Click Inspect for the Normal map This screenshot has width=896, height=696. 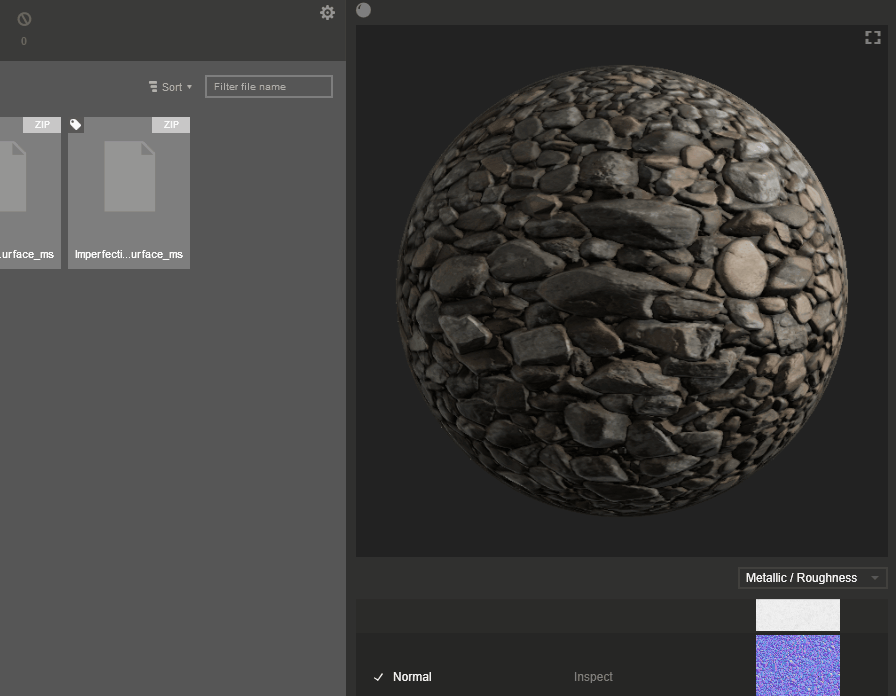[x=593, y=677]
